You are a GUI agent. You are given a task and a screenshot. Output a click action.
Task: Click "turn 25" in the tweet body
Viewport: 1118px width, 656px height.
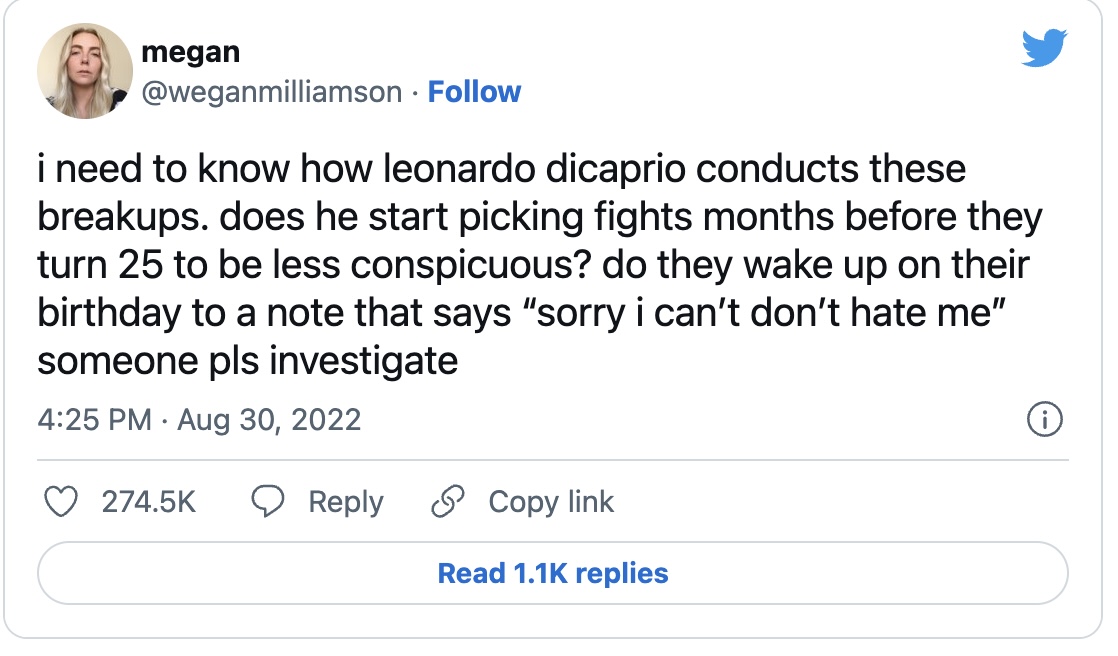pos(101,265)
